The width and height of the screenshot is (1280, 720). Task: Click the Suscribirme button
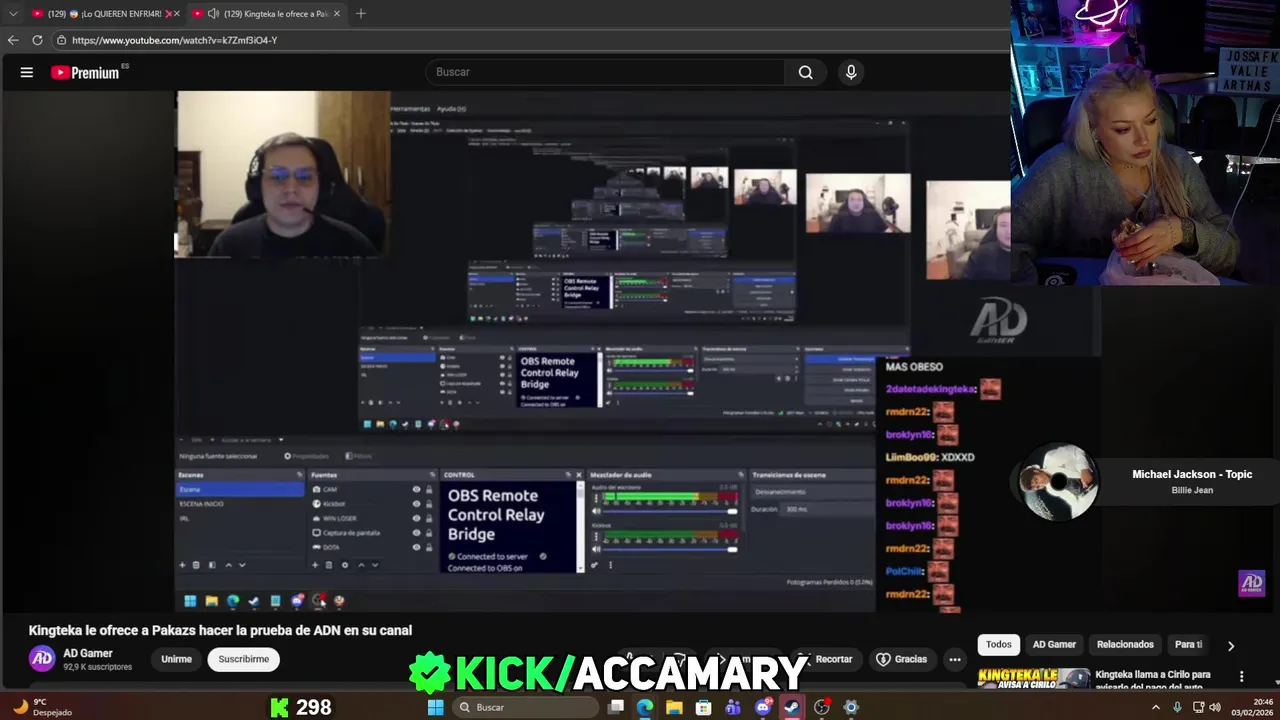pos(244,659)
